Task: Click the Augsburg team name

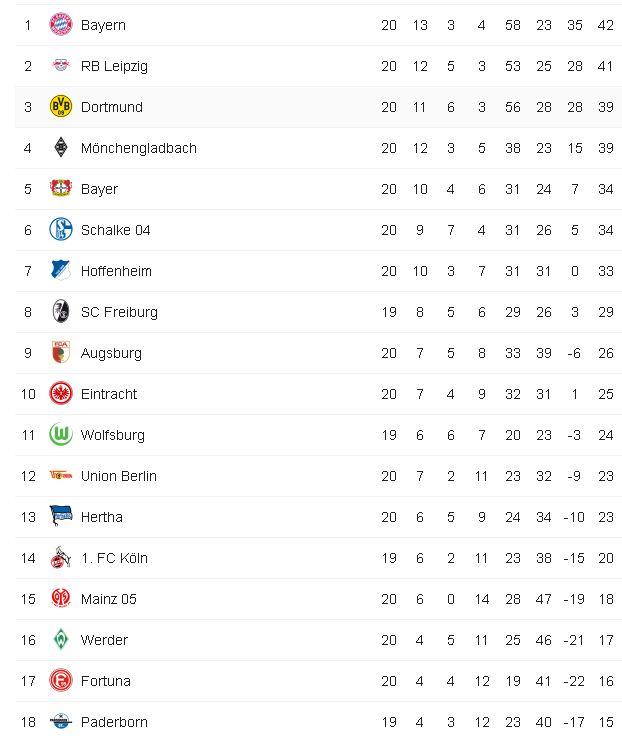Action: pos(111,353)
